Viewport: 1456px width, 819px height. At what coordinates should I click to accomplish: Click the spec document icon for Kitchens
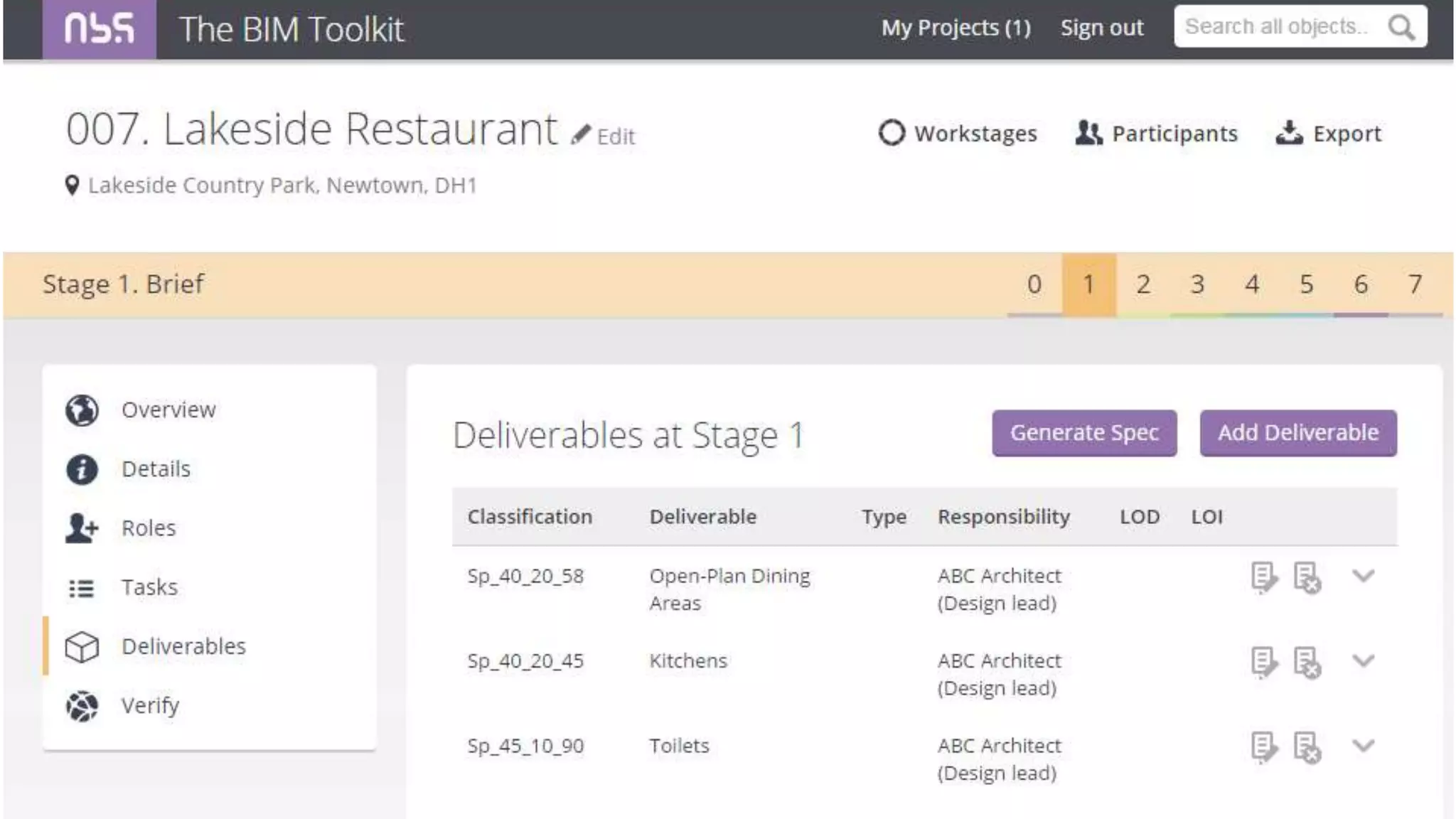(x=1263, y=662)
